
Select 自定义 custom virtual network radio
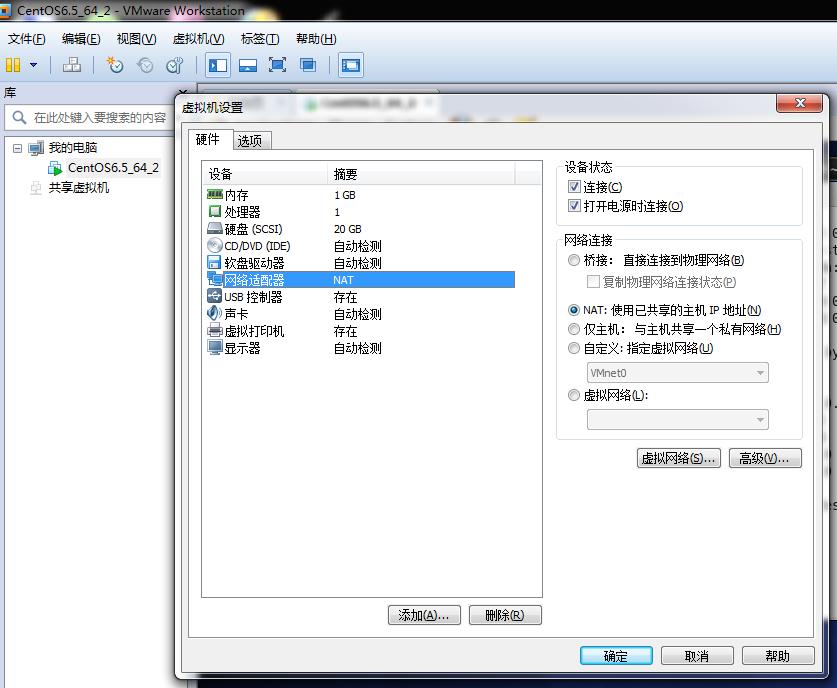[574, 348]
